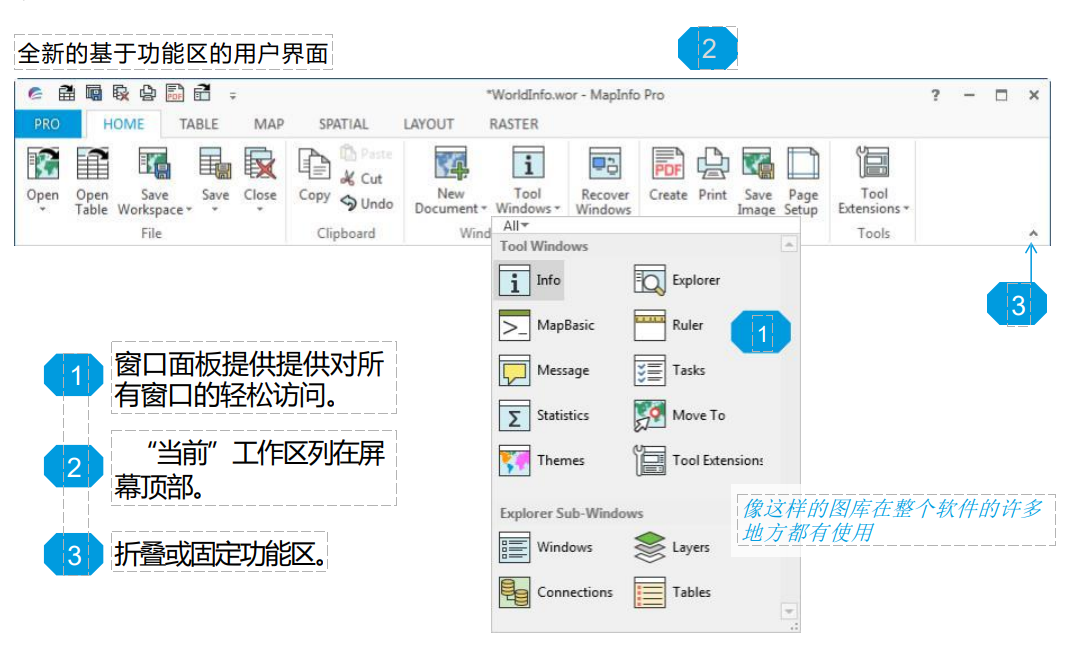Expand the Save button dropdown arrow

(x=215, y=209)
